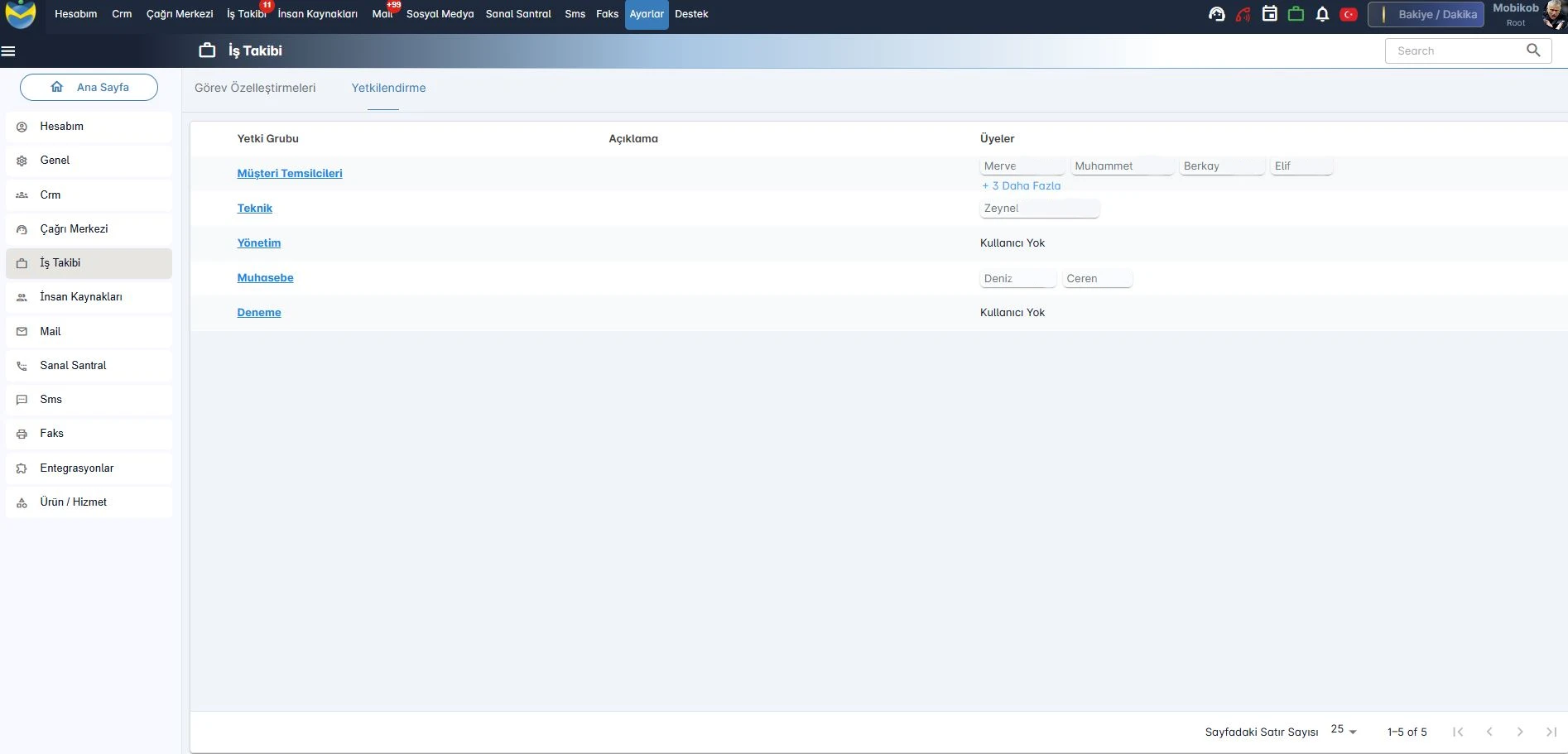
Task: Open the rows per page dropdown
Action: pyautogui.click(x=1344, y=731)
